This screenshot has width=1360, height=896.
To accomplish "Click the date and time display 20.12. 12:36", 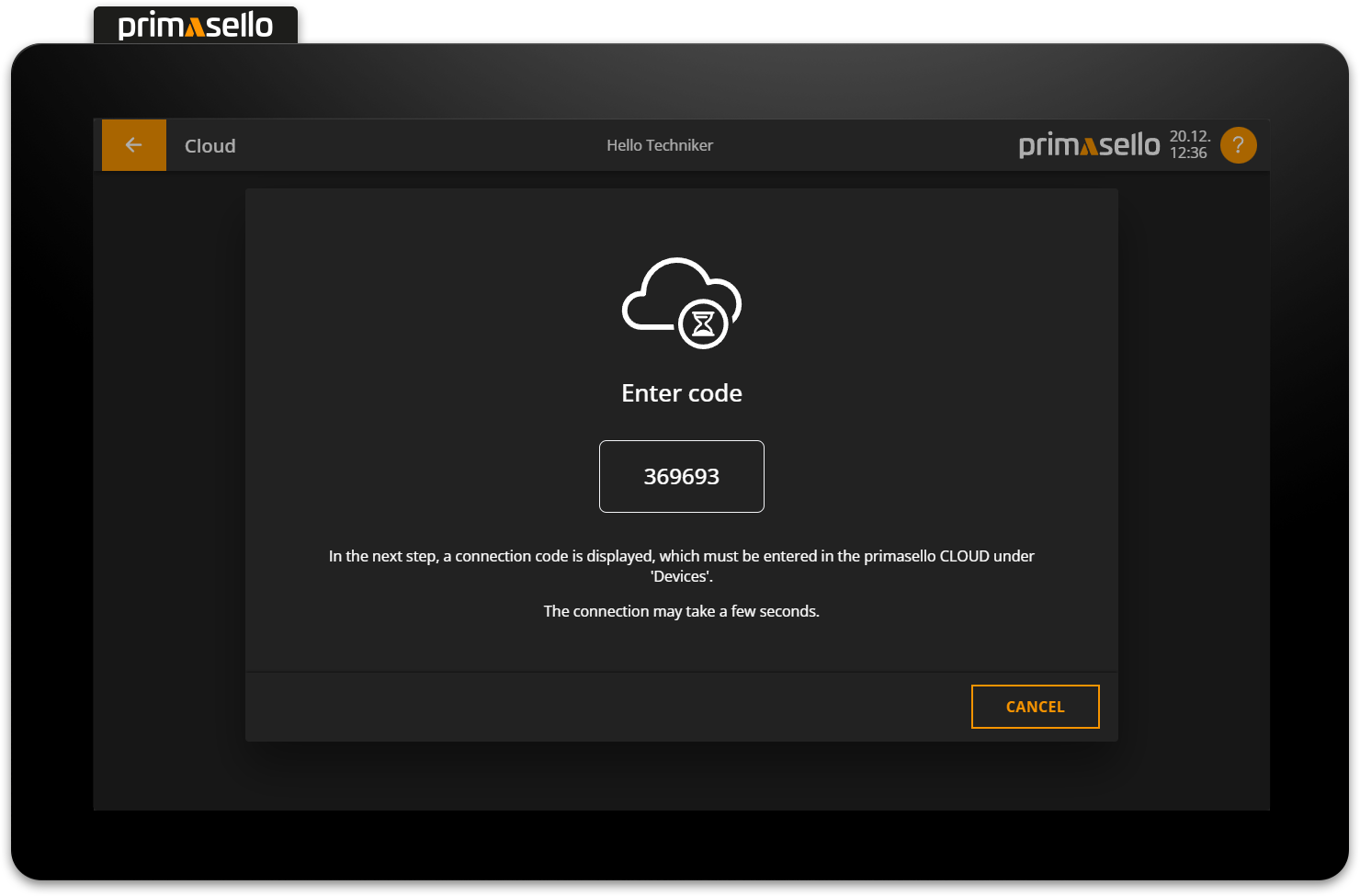I will (x=1189, y=144).
